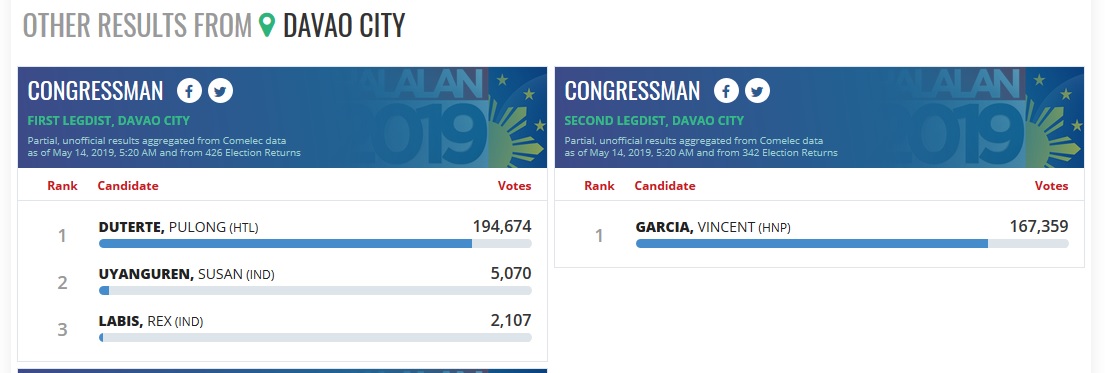Click Candidate header in second table
Image resolution: width=1105 pixels, height=373 pixels.
(665, 186)
